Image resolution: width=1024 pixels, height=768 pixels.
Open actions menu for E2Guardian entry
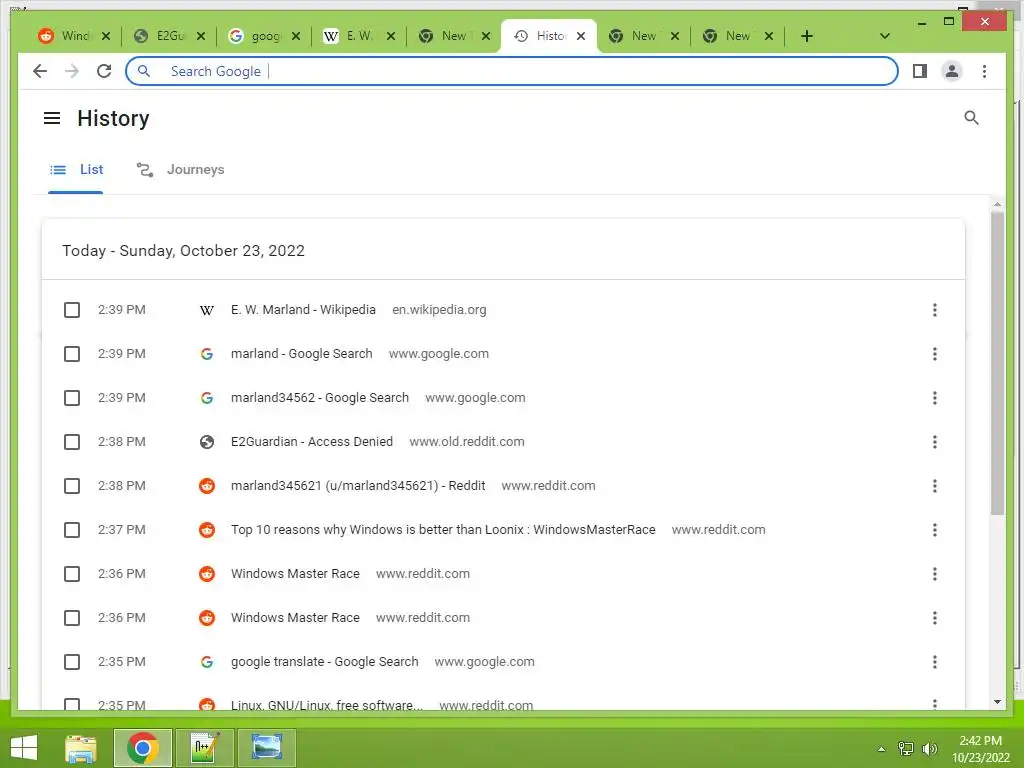coord(935,442)
